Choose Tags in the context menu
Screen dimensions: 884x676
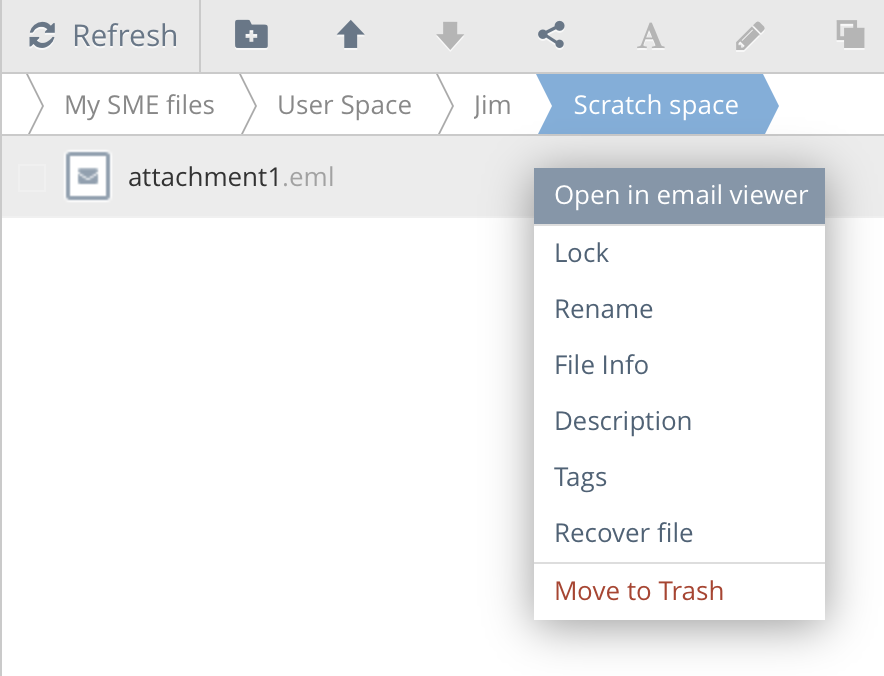[679, 477]
